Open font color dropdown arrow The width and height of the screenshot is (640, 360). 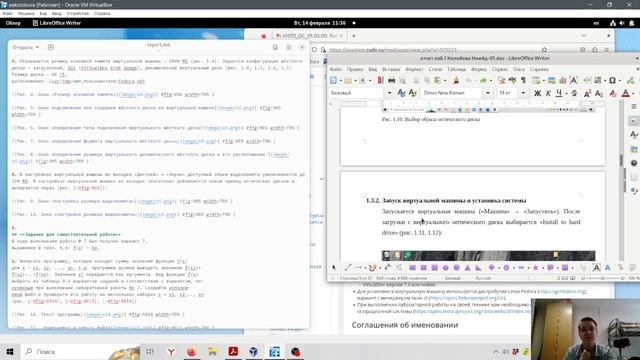[633, 93]
